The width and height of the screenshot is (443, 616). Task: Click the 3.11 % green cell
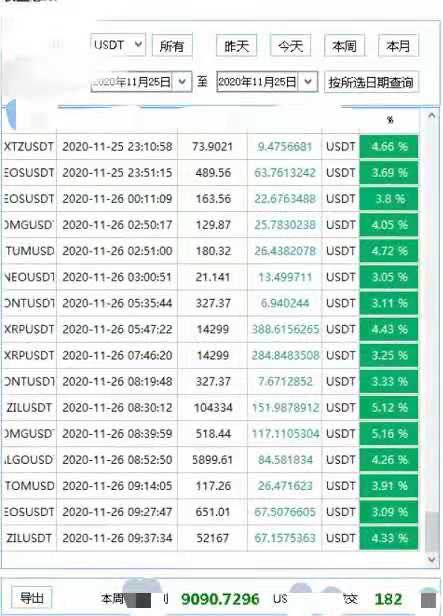tap(389, 303)
